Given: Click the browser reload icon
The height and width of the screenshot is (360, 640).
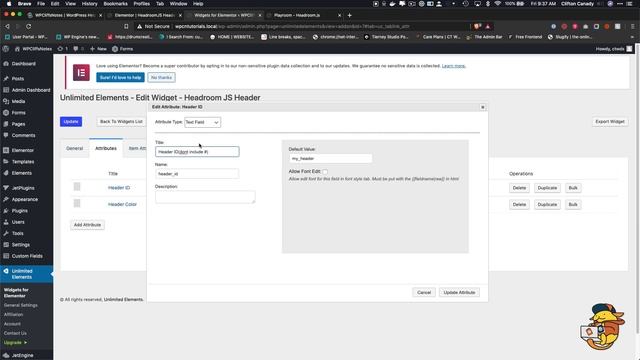Looking at the screenshot, I should coord(29,26).
